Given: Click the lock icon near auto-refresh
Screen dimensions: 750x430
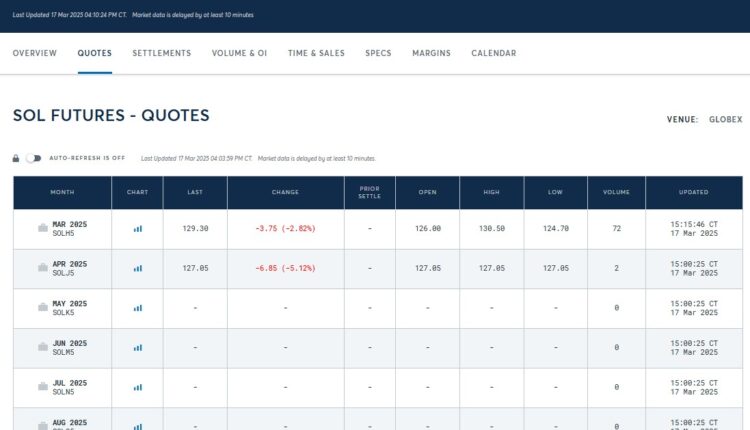Looking at the screenshot, I should pos(16,158).
